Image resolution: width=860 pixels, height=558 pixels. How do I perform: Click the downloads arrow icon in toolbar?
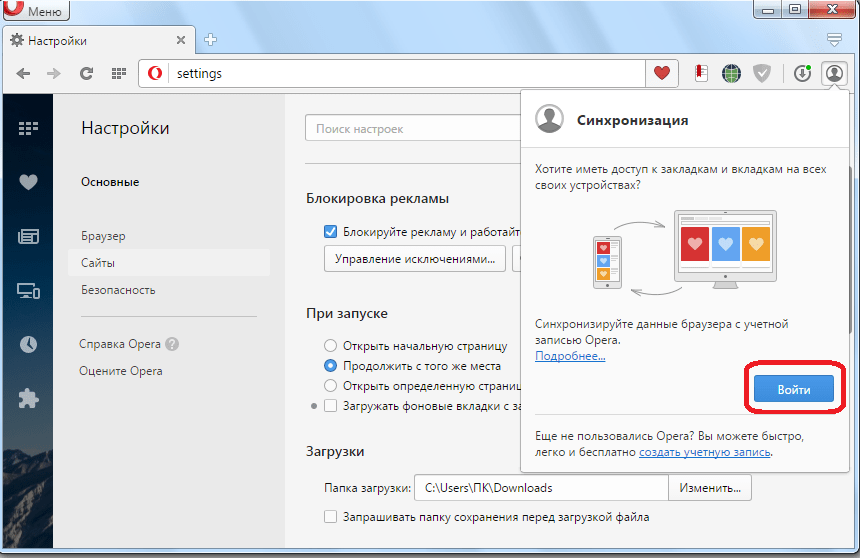[x=802, y=73]
